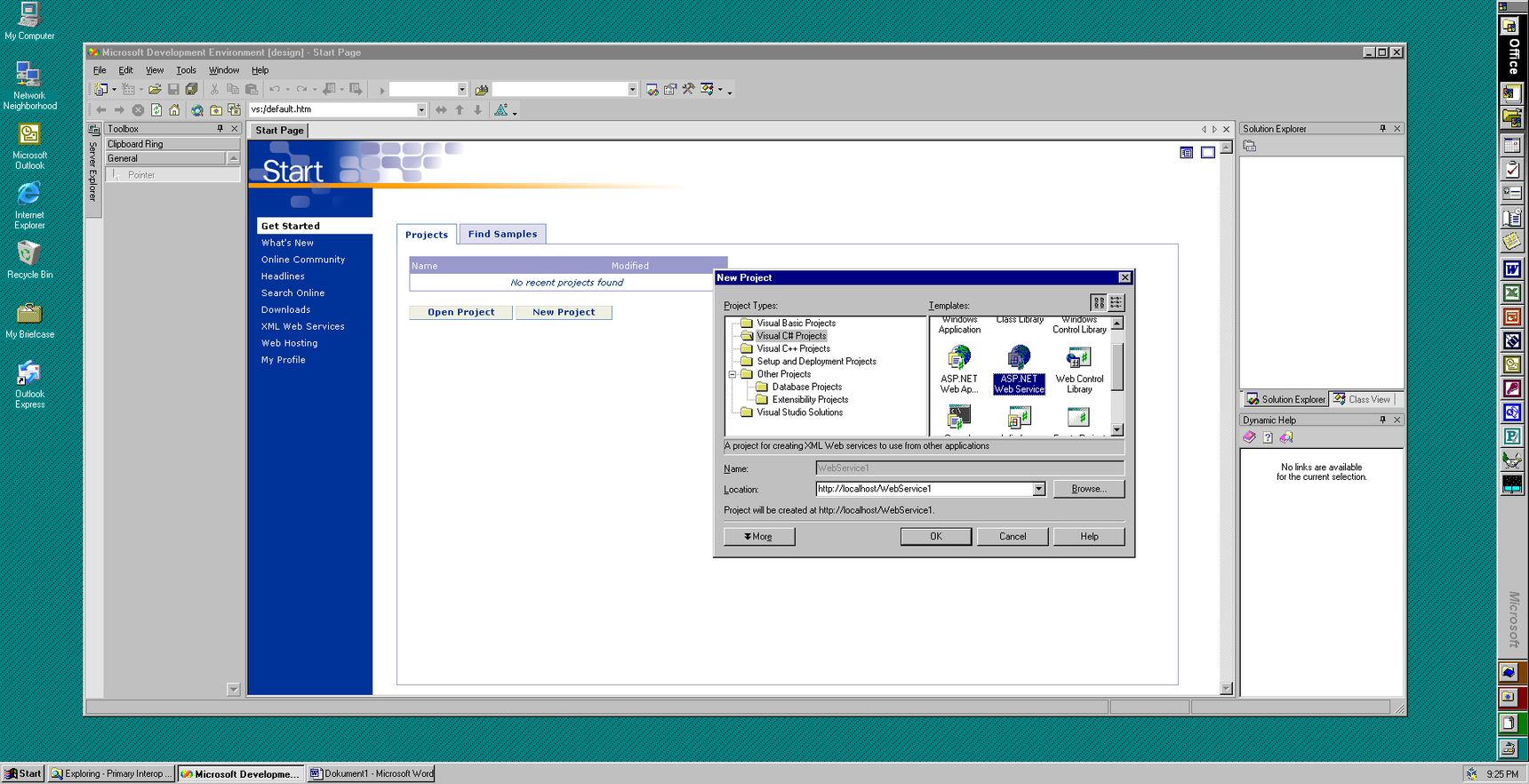Click the Web toolbar Home icon

pos(174,110)
